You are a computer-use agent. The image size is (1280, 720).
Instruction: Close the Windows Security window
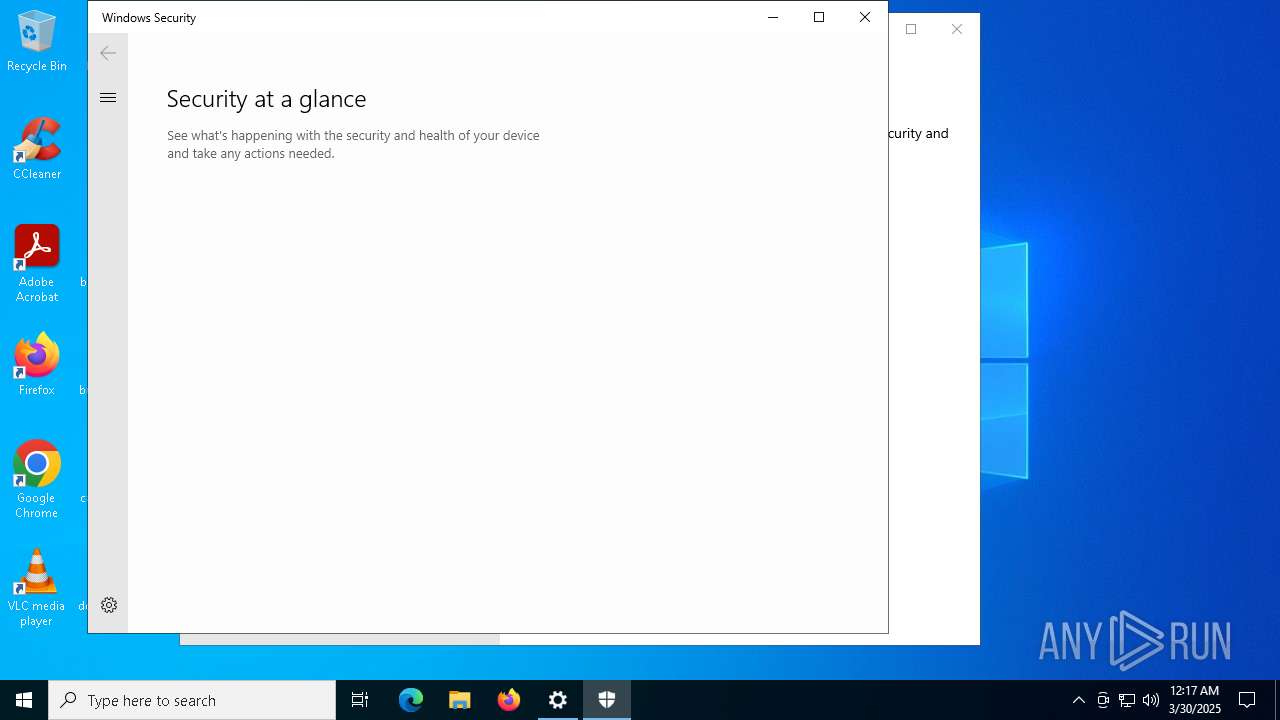tap(865, 17)
